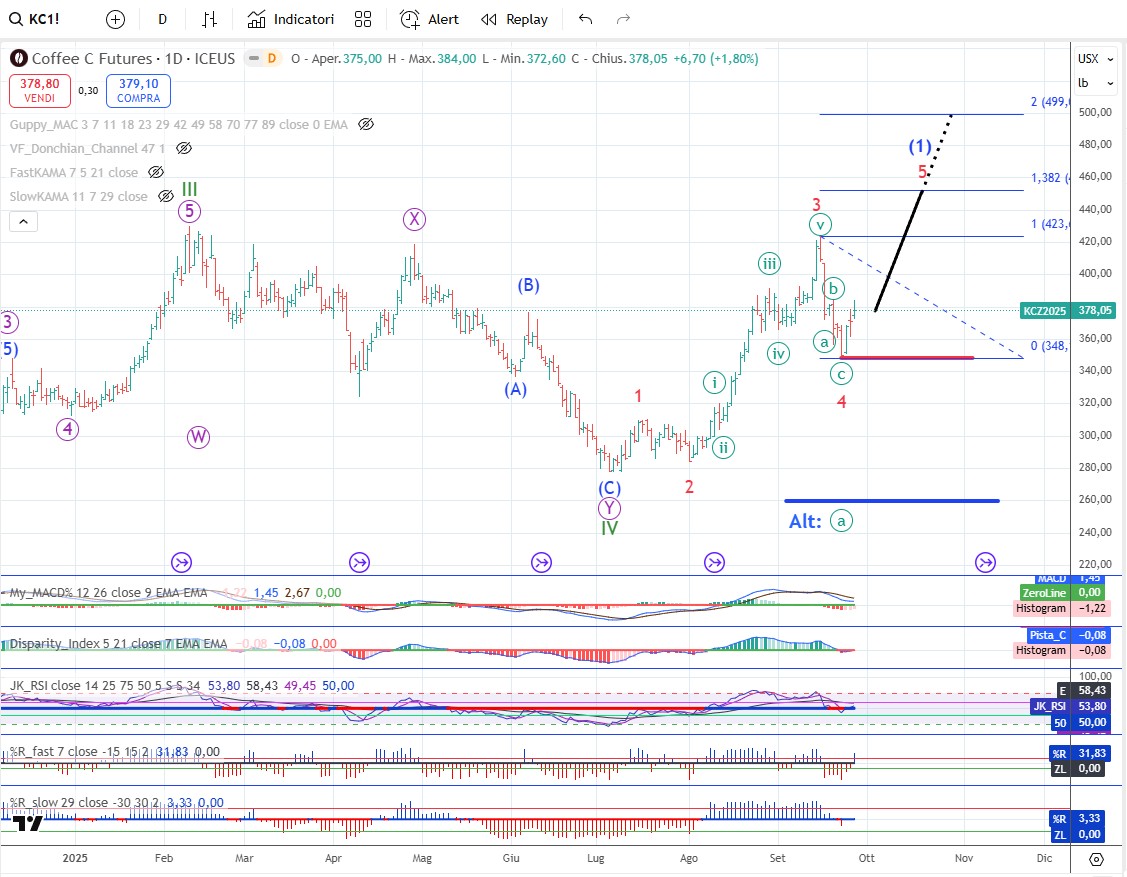This screenshot has height=877, width=1127.
Task: Click the red horizontal support line
Action: (908, 357)
